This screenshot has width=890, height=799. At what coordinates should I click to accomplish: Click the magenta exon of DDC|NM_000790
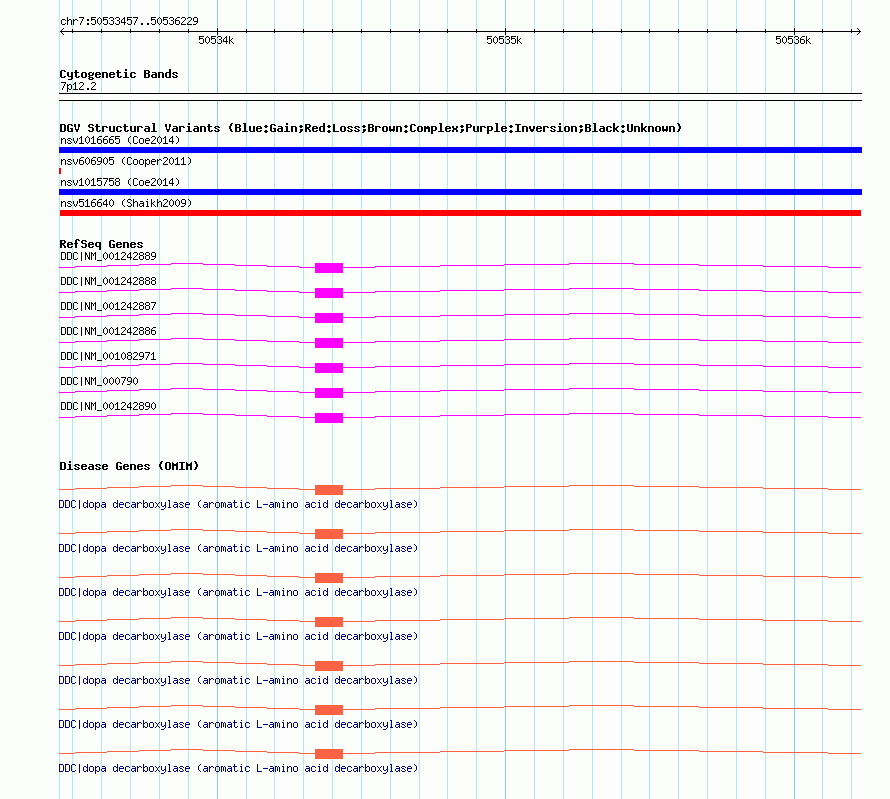(x=329, y=393)
